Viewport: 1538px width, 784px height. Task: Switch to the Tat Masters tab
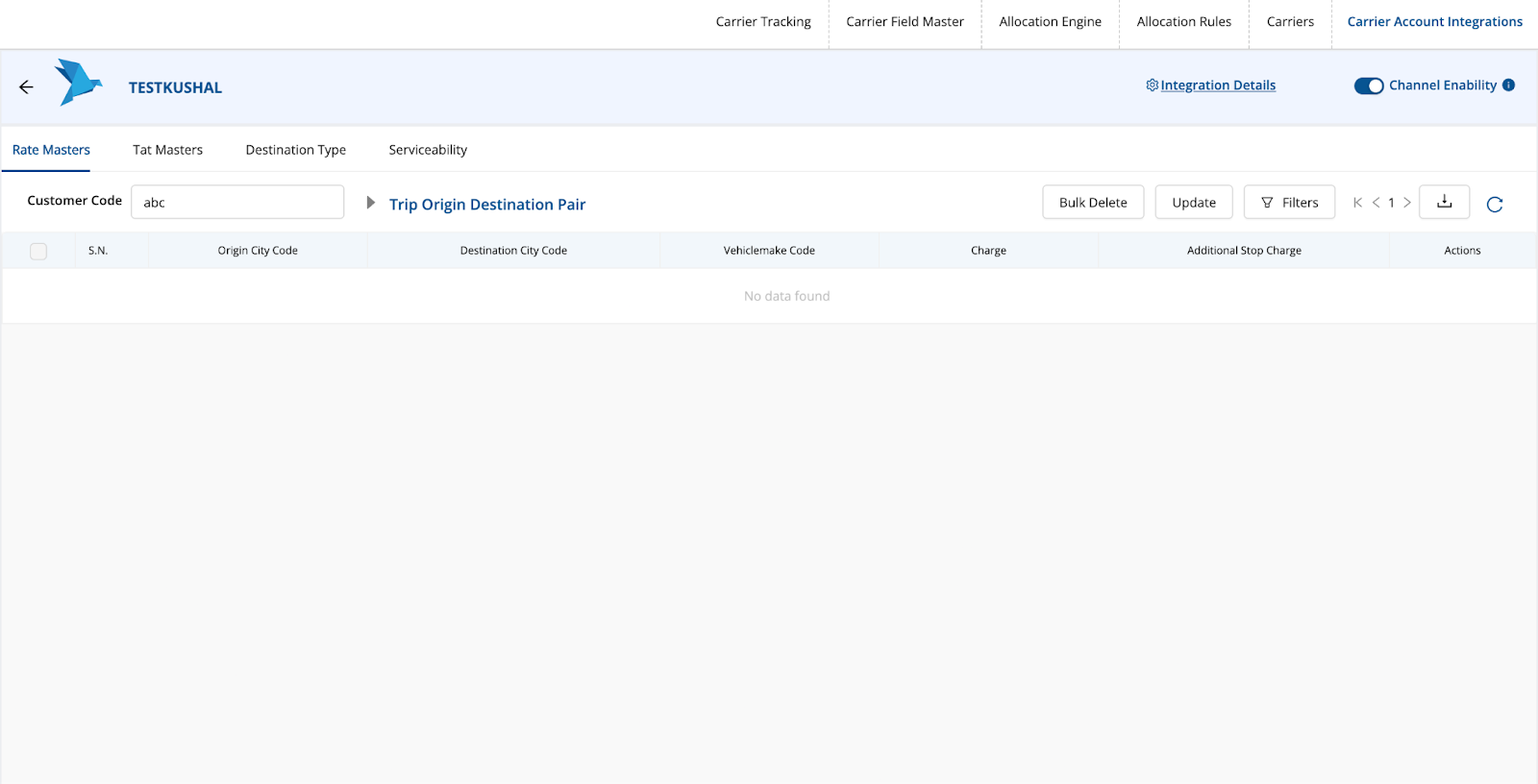(x=167, y=150)
